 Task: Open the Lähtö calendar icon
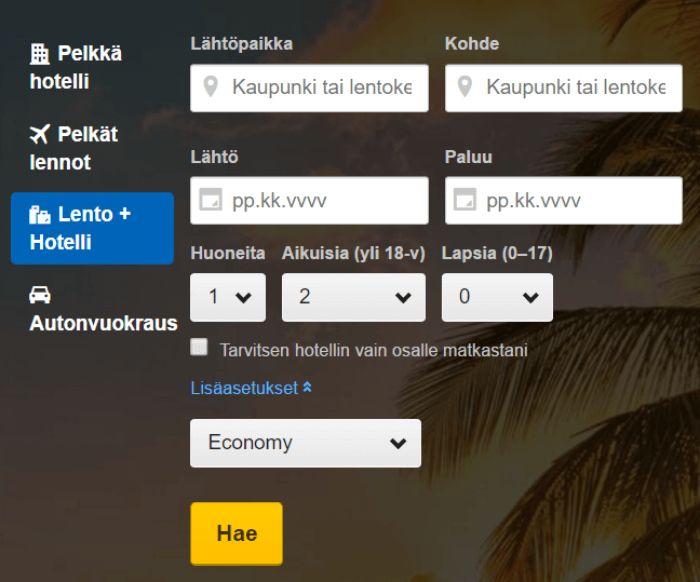(210, 201)
